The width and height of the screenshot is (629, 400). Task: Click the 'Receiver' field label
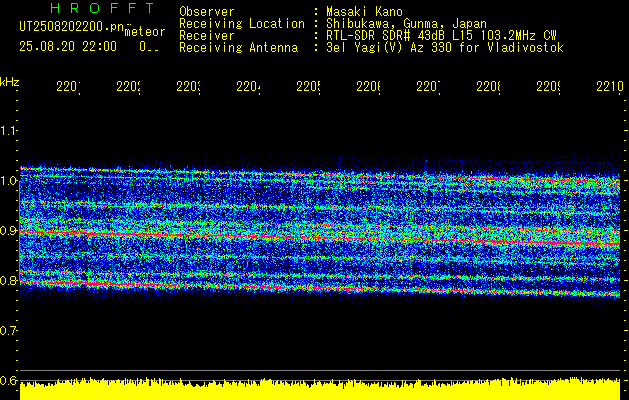pyautogui.click(x=207, y=36)
